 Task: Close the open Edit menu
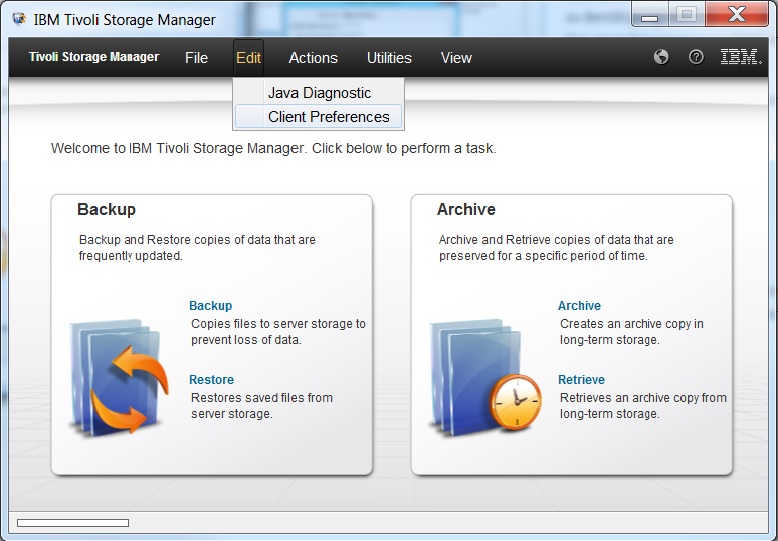248,58
